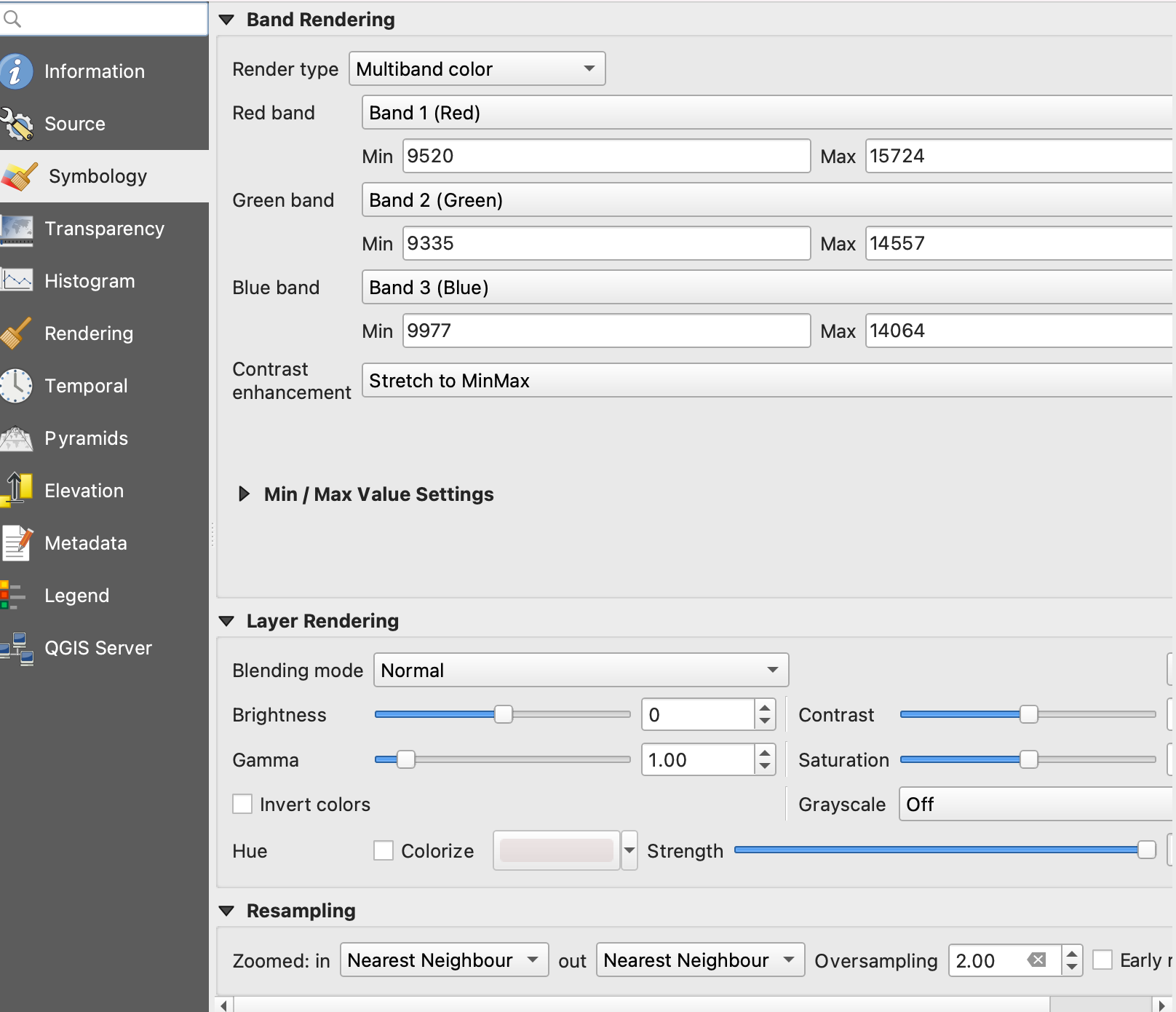Viewport: 1176px width, 1012px height.
Task: Open the Legend section
Action: (76, 595)
